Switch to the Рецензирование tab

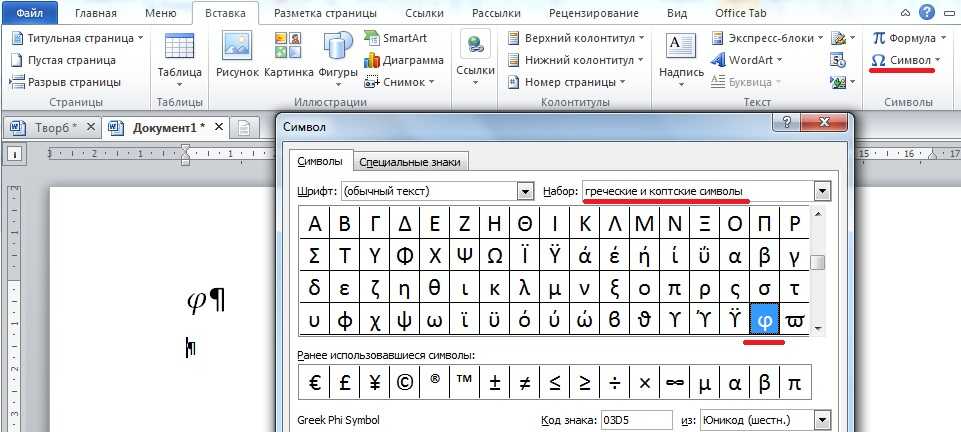tap(593, 13)
